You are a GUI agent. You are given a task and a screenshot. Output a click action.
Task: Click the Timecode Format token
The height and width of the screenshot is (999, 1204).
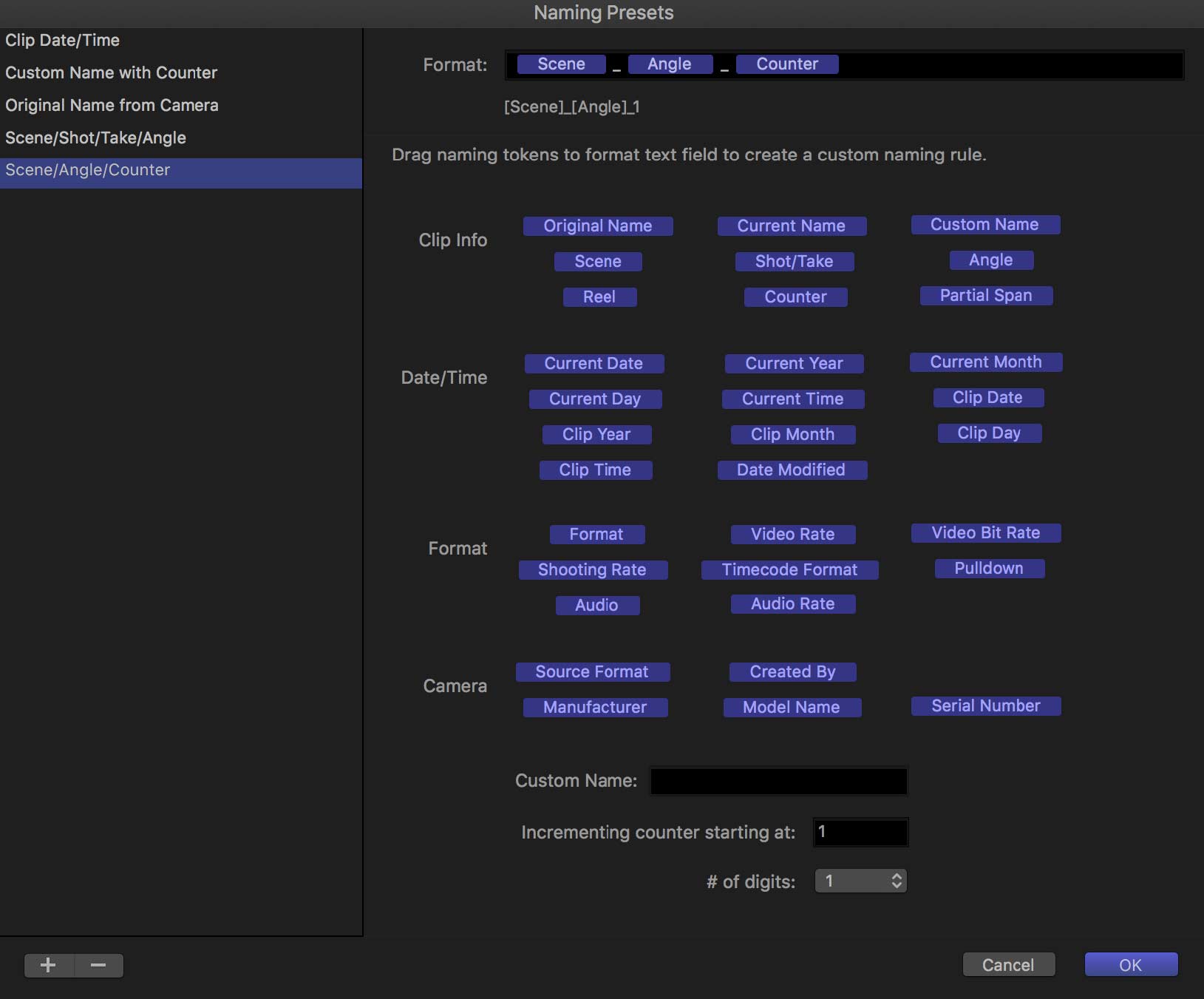[790, 570]
